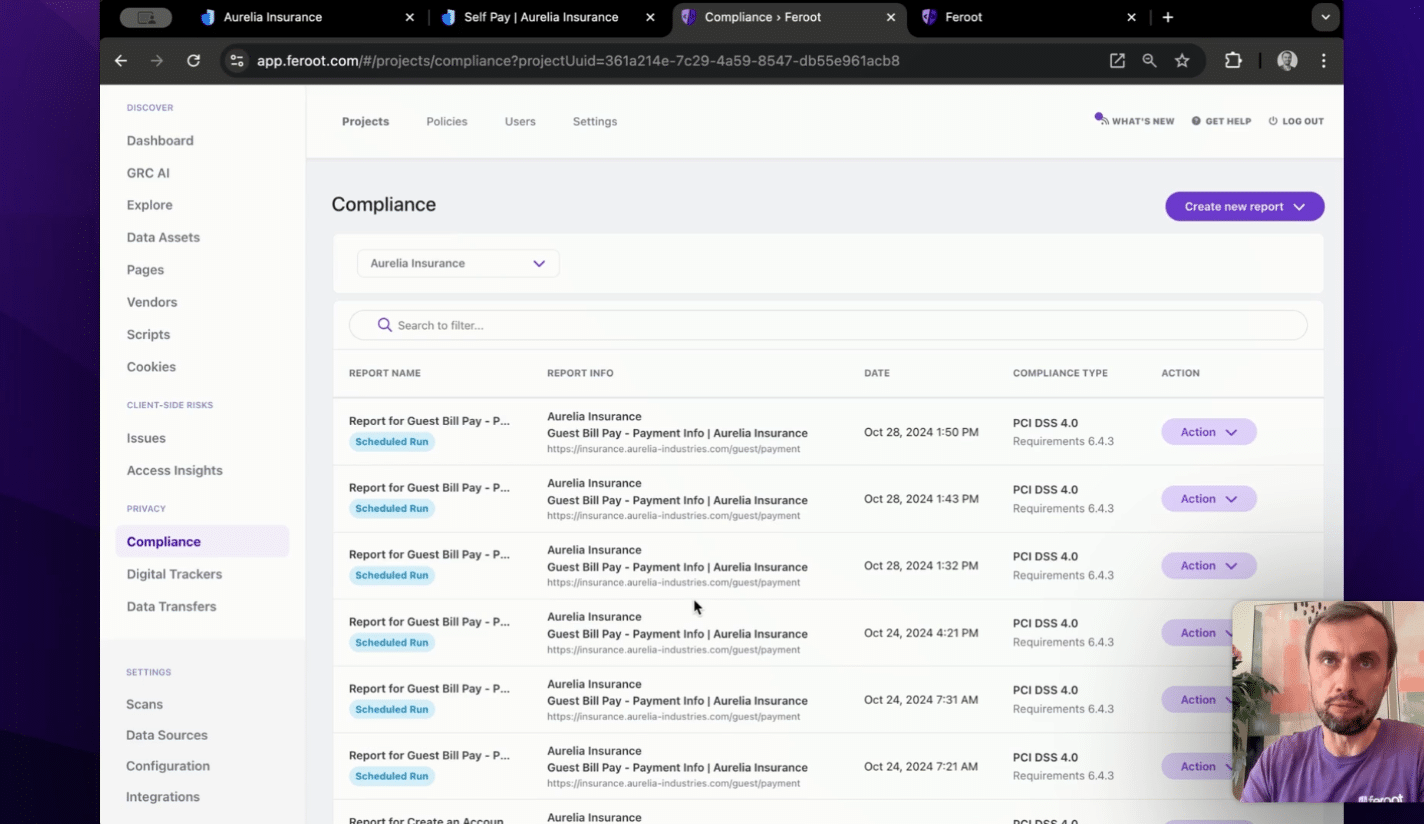Click the Get Help question mark icon

pyautogui.click(x=1196, y=120)
